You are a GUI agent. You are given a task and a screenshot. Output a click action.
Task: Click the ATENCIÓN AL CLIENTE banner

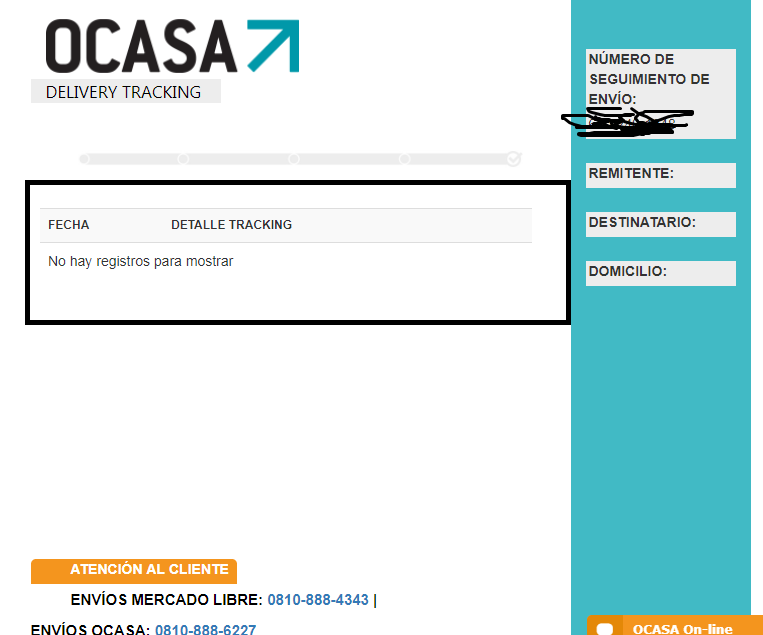[x=134, y=571]
